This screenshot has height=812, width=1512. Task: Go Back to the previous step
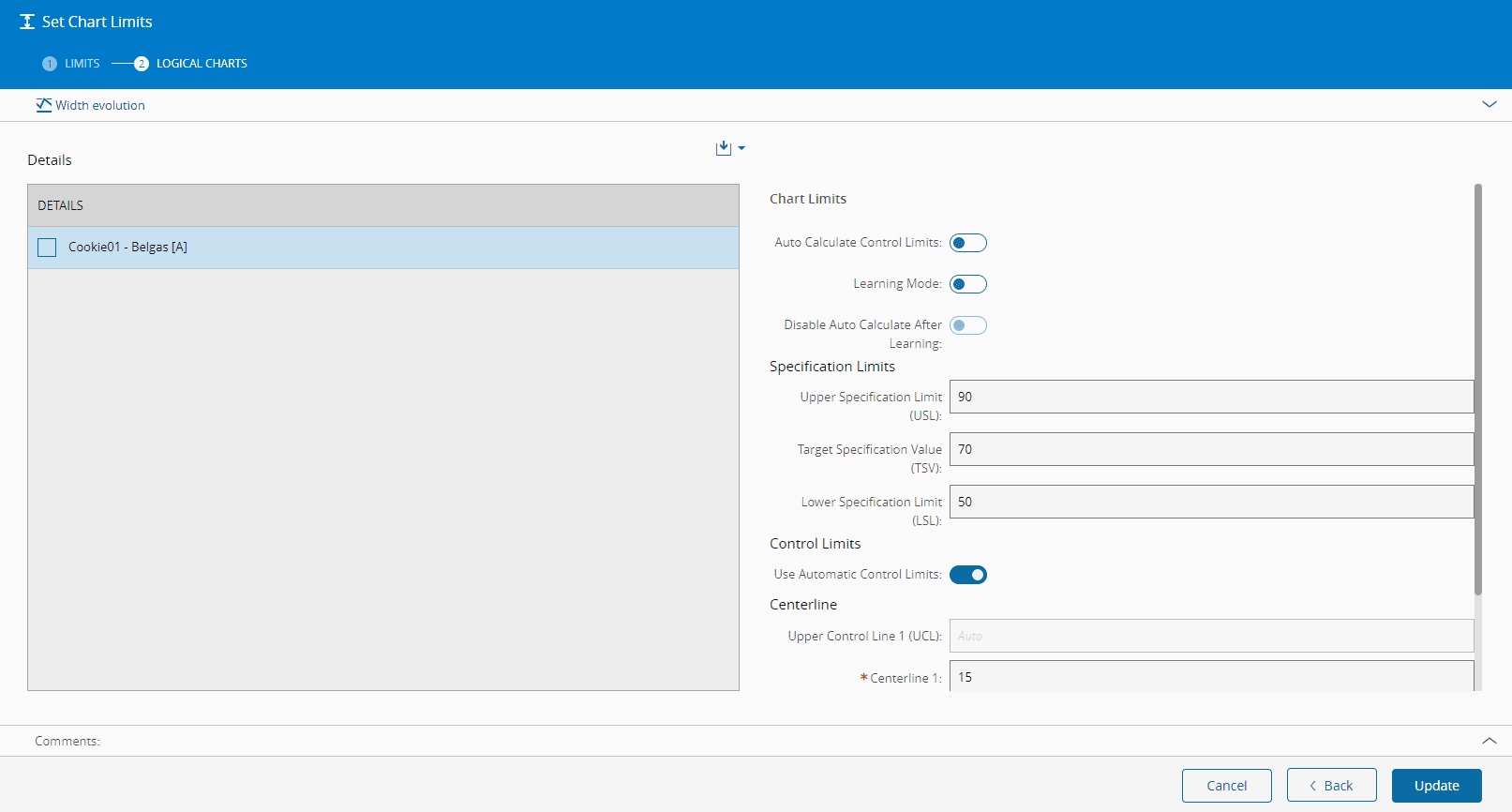click(x=1331, y=786)
